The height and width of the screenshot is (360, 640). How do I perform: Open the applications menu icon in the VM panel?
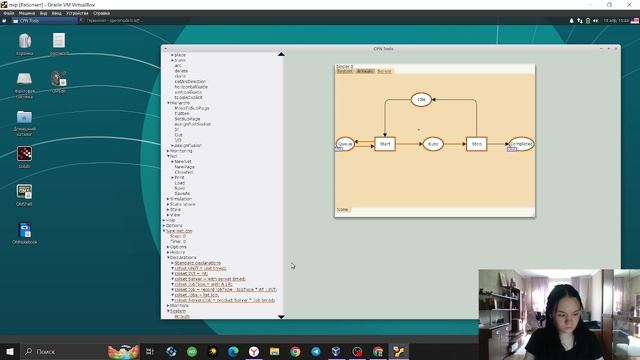tap(4, 20)
